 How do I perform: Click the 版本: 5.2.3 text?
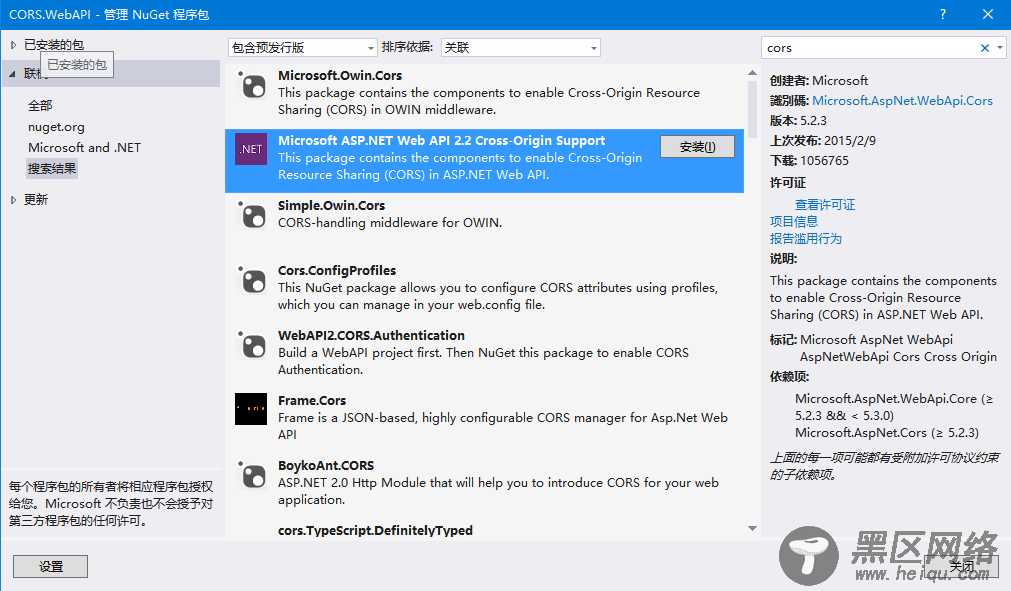click(798, 121)
